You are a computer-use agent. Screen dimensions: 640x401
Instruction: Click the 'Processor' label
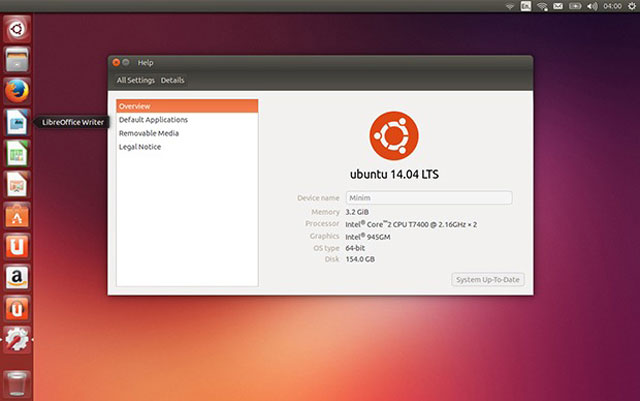pyautogui.click(x=322, y=224)
